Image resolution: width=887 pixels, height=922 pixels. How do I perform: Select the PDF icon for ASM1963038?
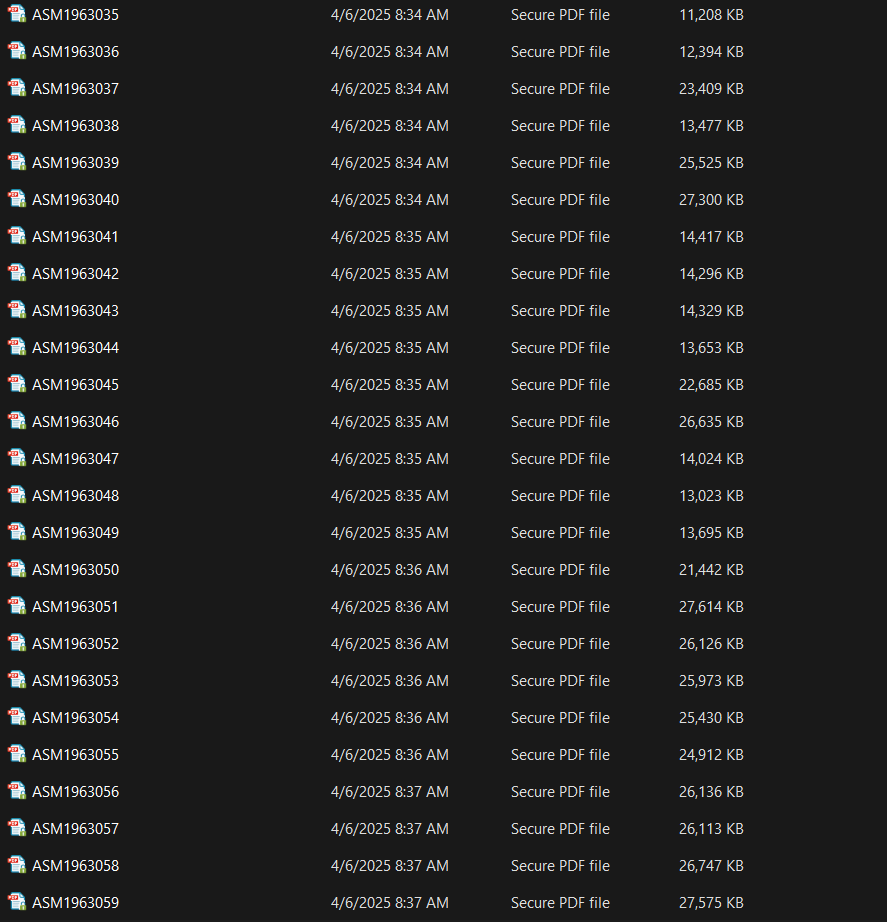click(x=17, y=126)
